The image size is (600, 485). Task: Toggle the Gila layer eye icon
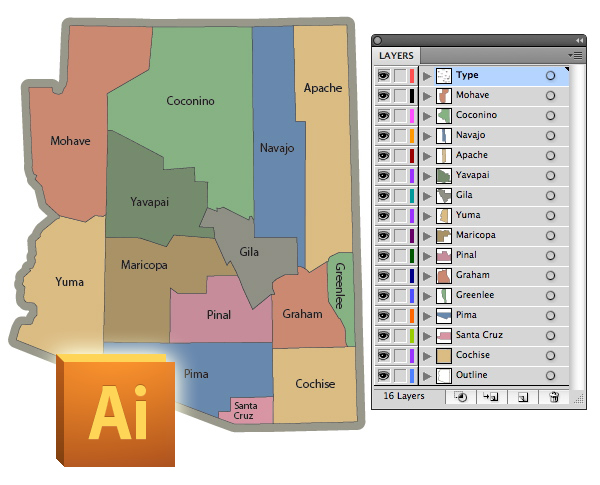coord(383,195)
